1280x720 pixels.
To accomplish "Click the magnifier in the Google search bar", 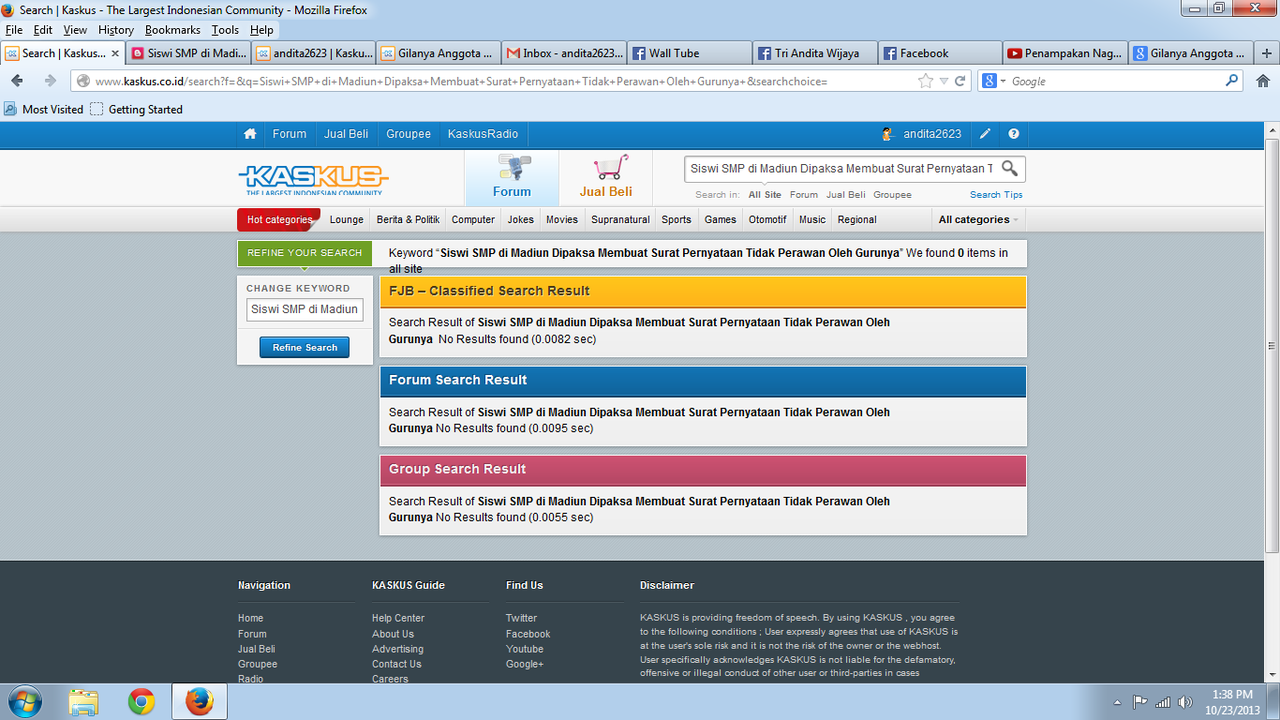I will click(x=1232, y=81).
